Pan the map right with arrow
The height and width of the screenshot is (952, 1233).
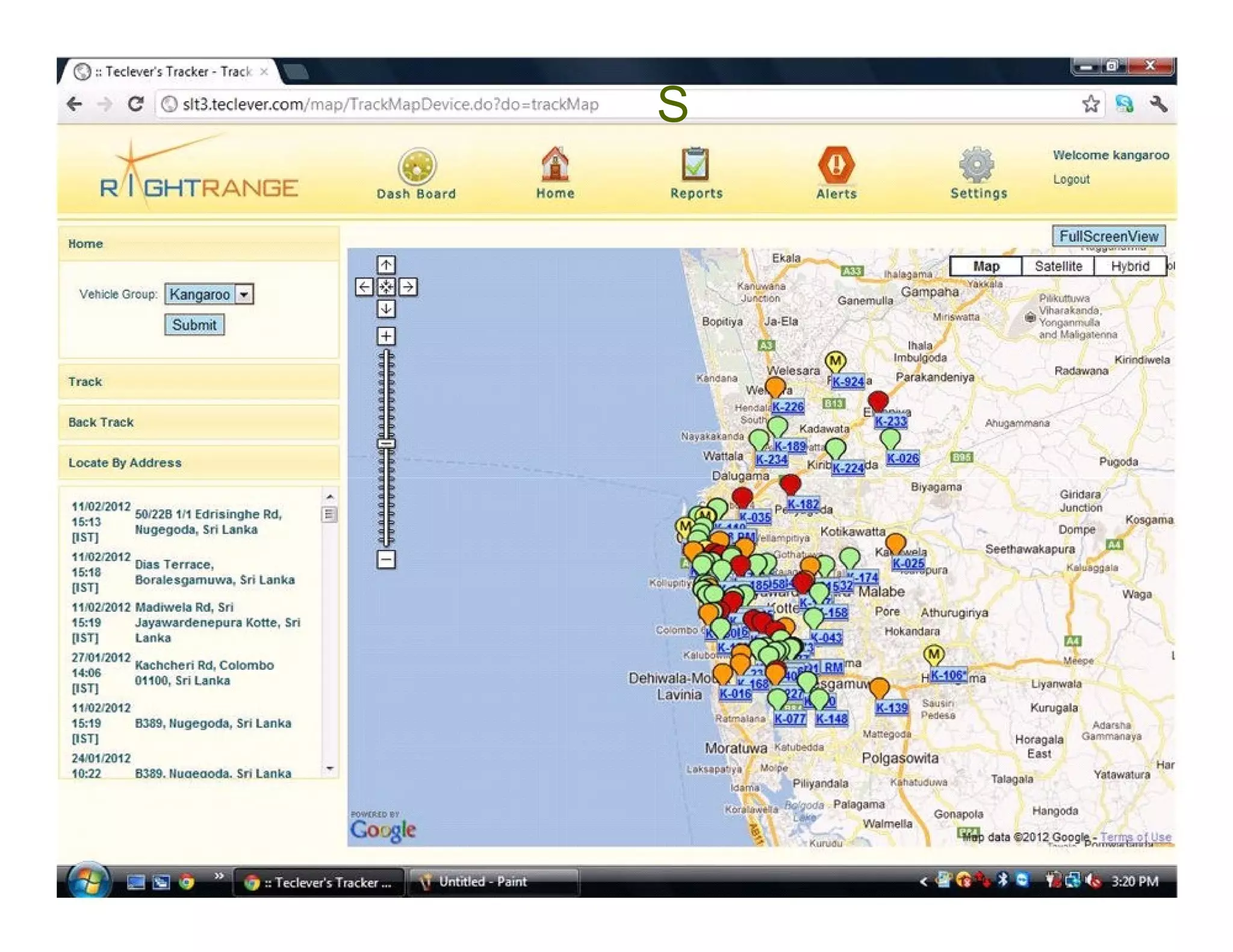pyautogui.click(x=408, y=287)
